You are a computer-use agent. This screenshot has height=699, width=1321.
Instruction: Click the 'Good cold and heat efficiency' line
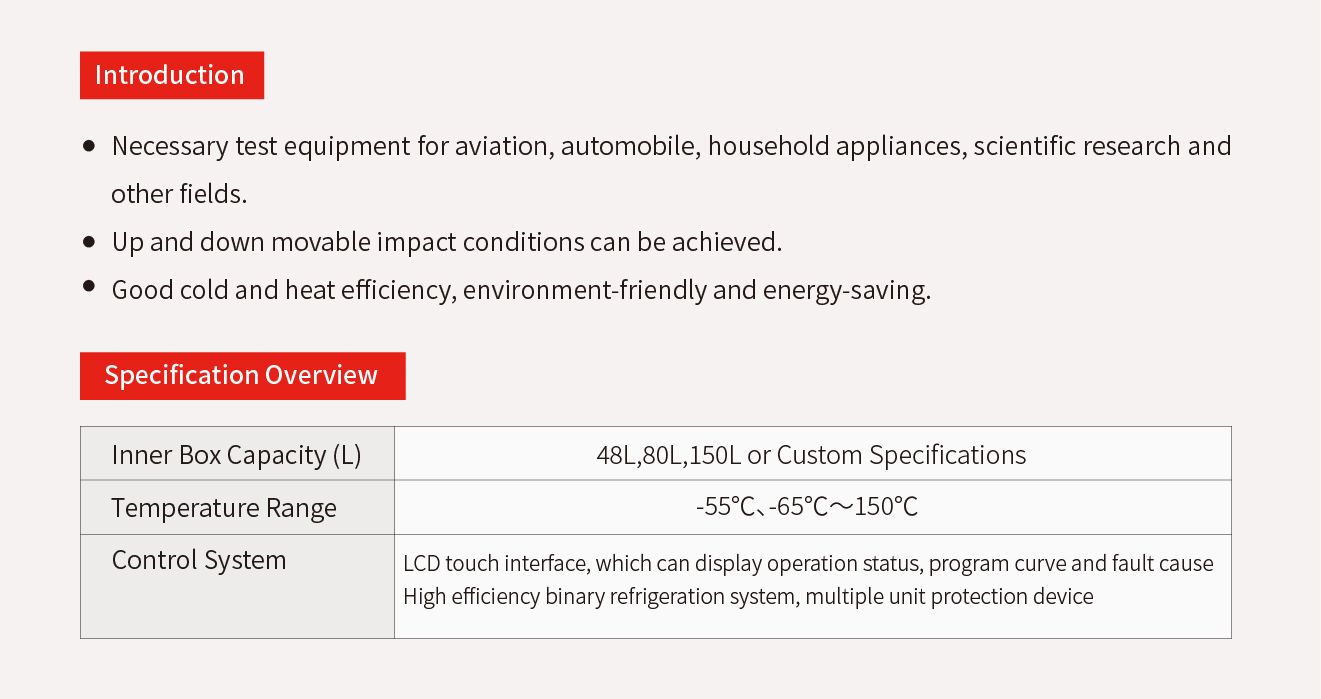521,290
